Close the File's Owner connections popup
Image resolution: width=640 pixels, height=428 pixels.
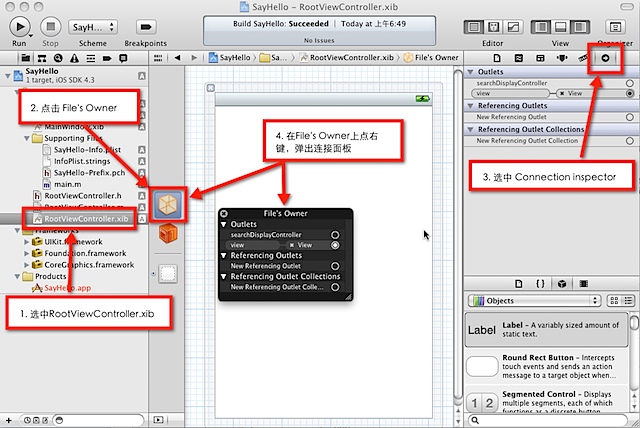coord(225,213)
